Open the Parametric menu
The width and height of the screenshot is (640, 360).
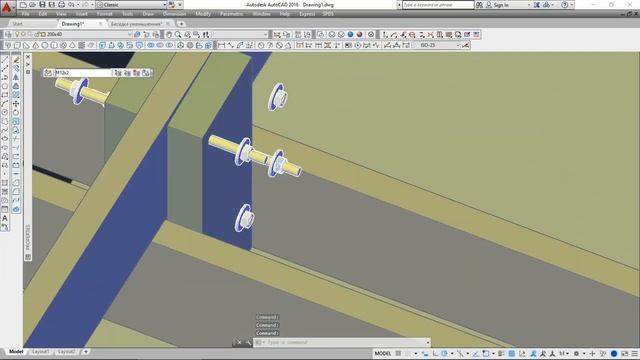[231, 14]
